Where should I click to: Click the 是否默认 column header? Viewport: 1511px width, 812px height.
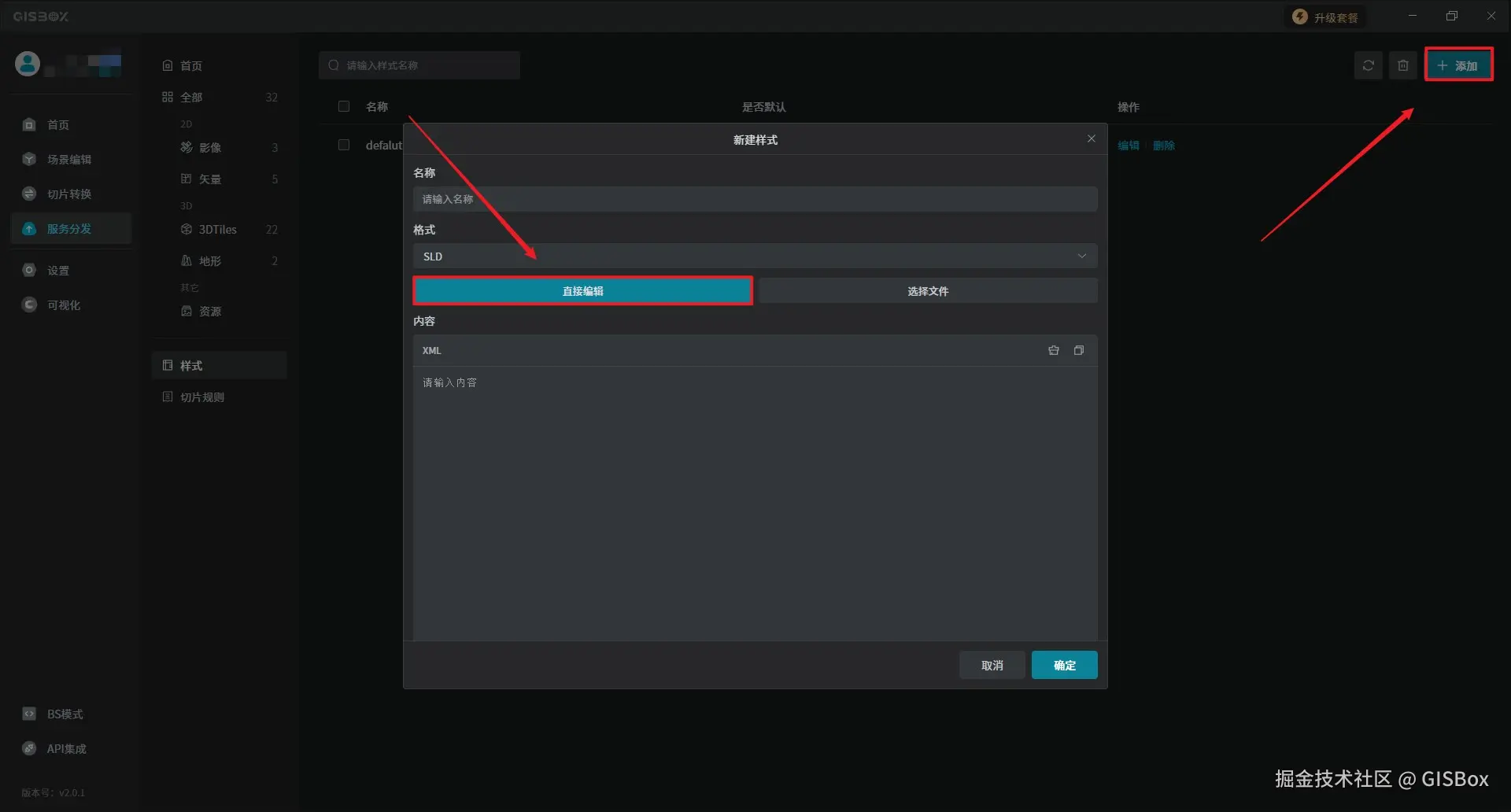tap(763, 106)
